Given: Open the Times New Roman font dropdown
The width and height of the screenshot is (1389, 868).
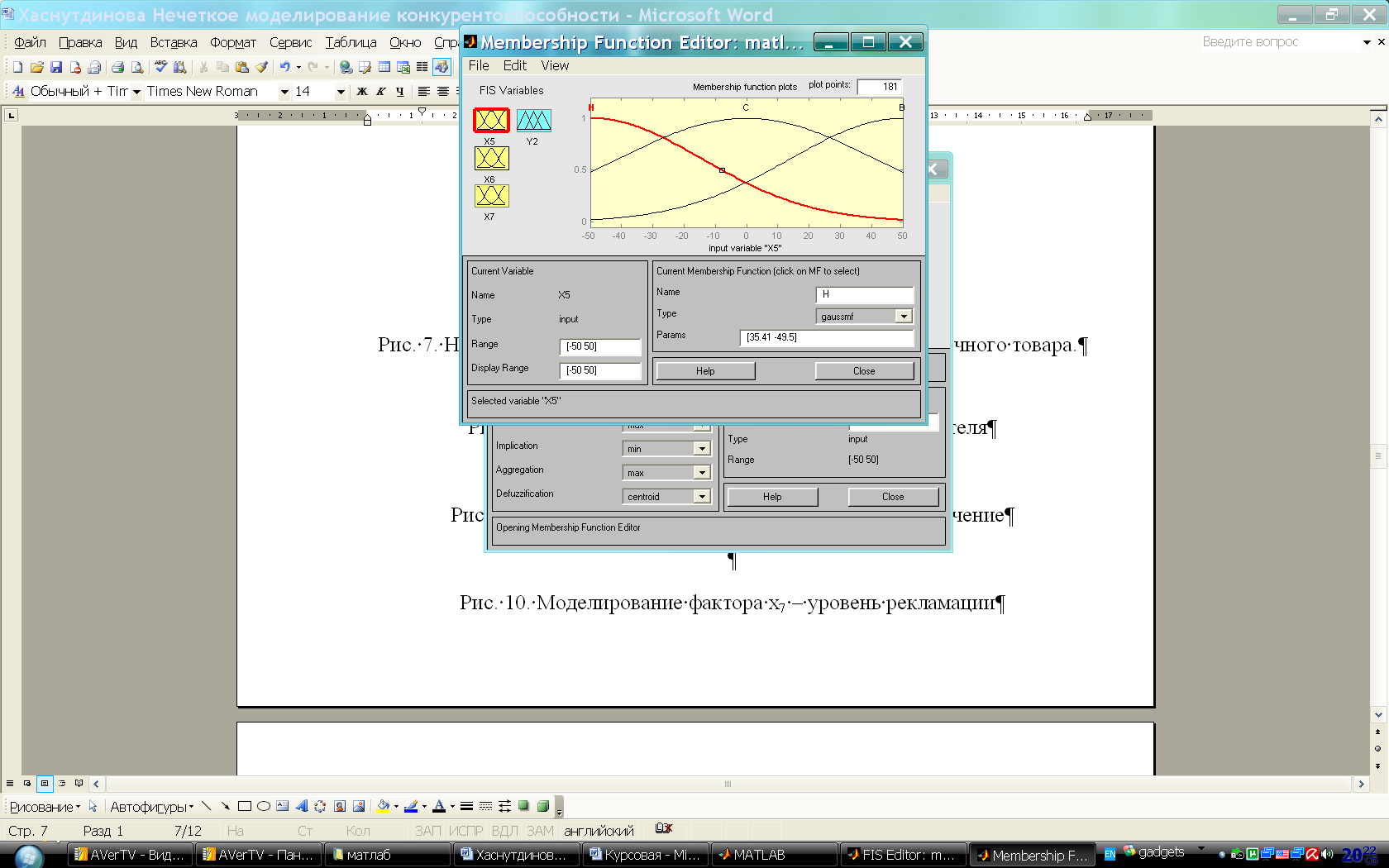Looking at the screenshot, I should tap(284, 91).
